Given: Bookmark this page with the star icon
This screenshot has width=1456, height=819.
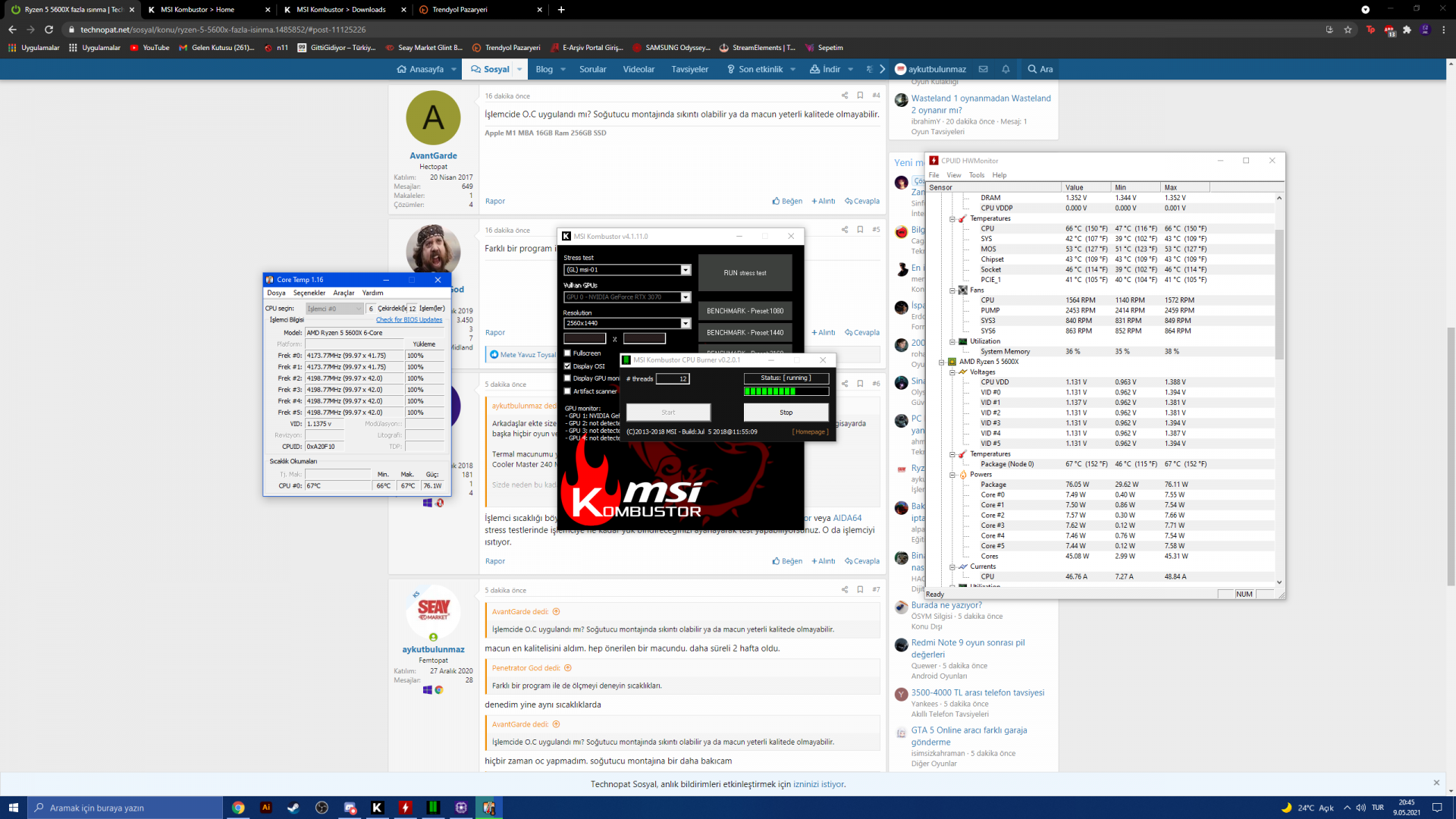Looking at the screenshot, I should [1348, 30].
